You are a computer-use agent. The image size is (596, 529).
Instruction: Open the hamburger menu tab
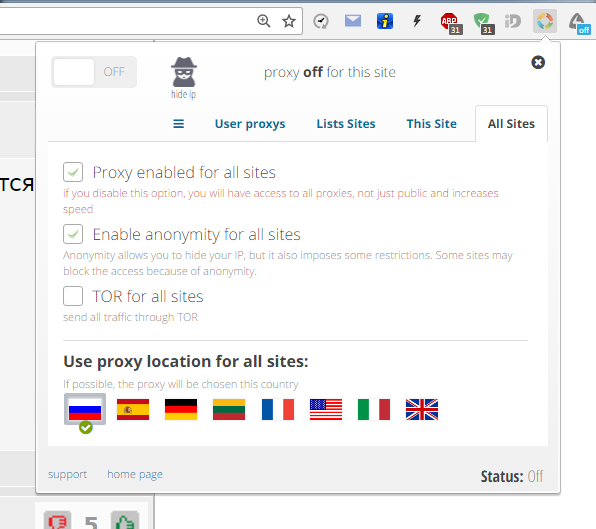click(x=179, y=124)
